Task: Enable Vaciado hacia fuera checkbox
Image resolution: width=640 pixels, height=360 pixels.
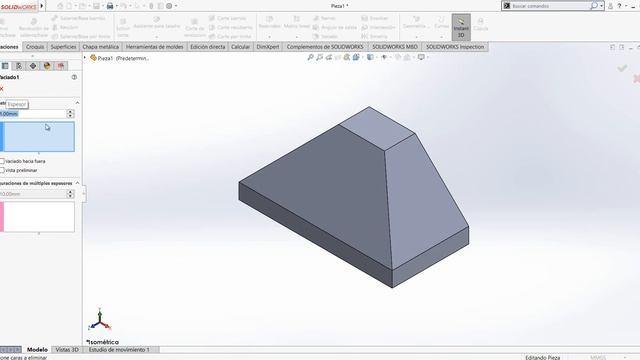Action: (2, 161)
